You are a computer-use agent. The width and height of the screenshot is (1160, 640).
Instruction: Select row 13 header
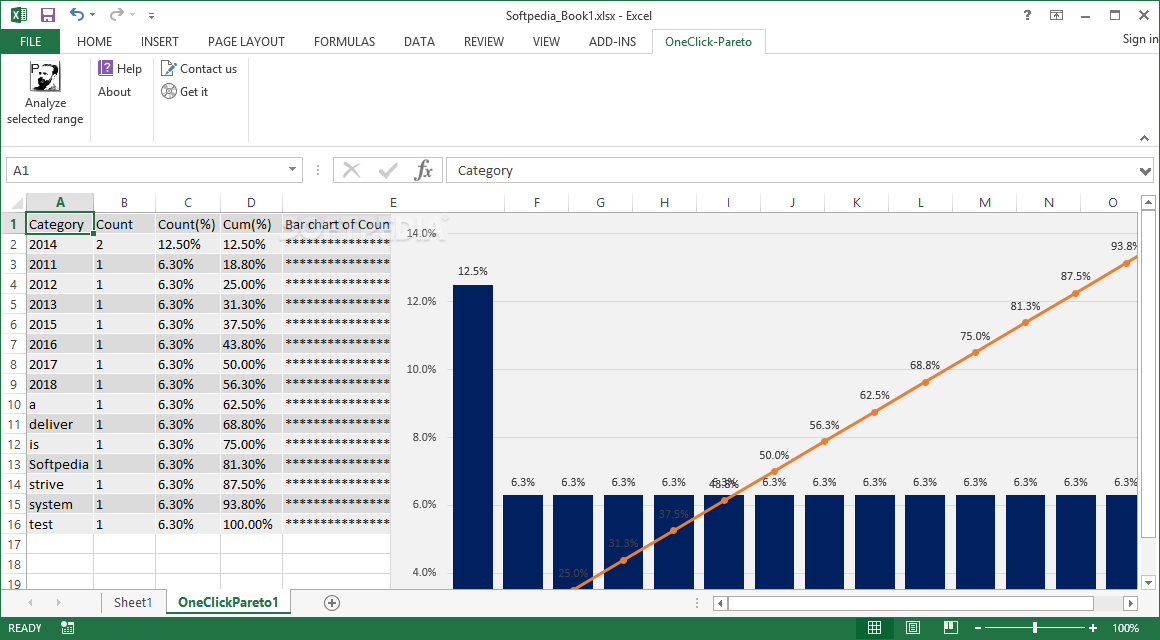pyautogui.click(x=13, y=464)
